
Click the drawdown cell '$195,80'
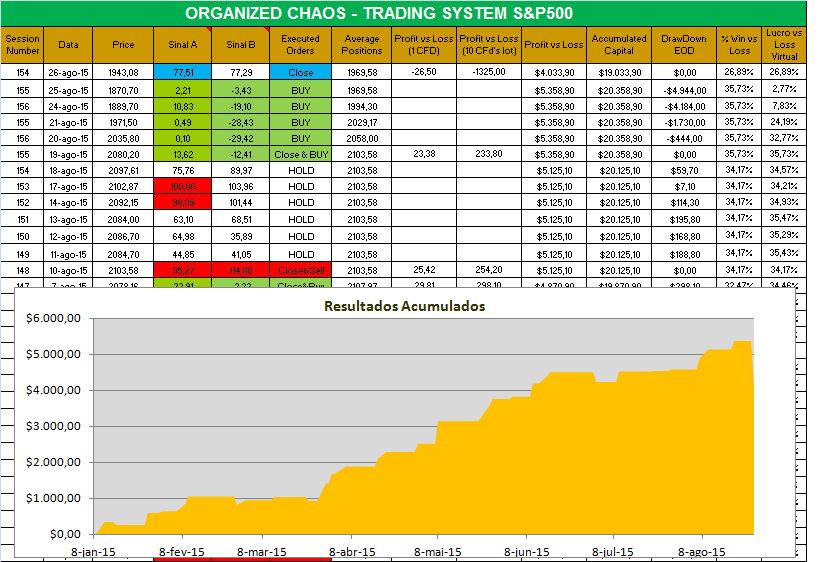(684, 219)
